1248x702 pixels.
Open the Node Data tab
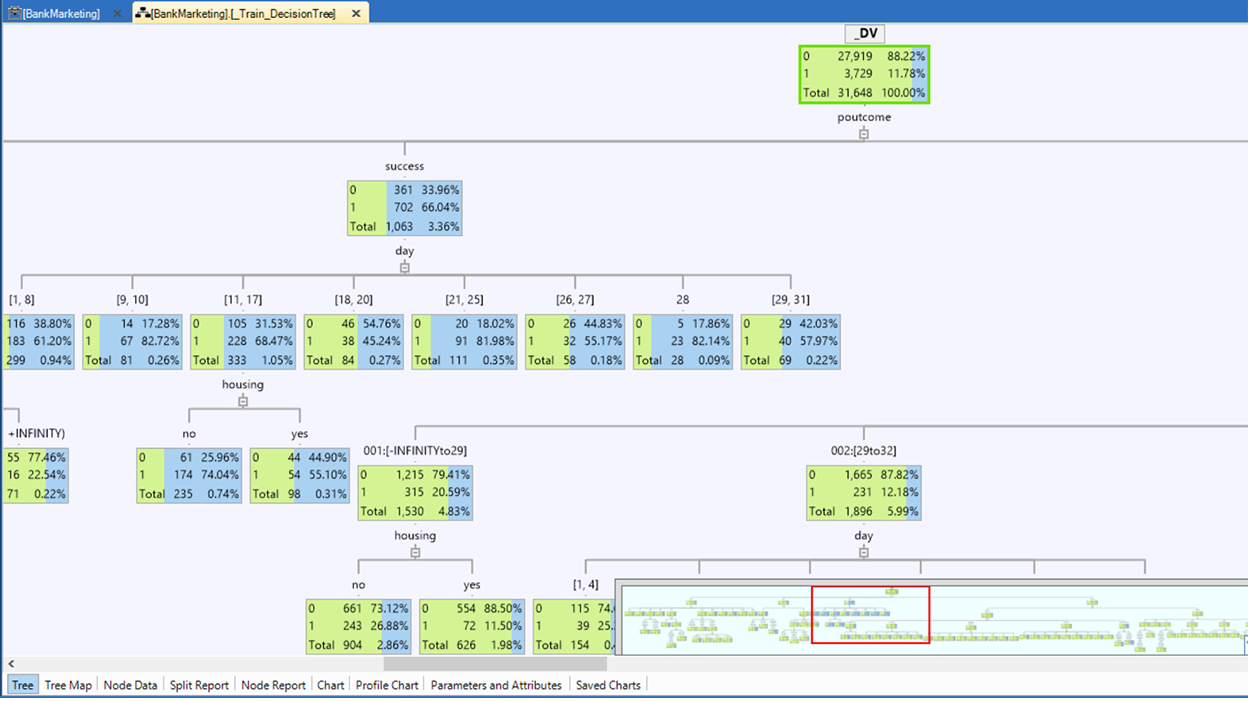coord(130,685)
